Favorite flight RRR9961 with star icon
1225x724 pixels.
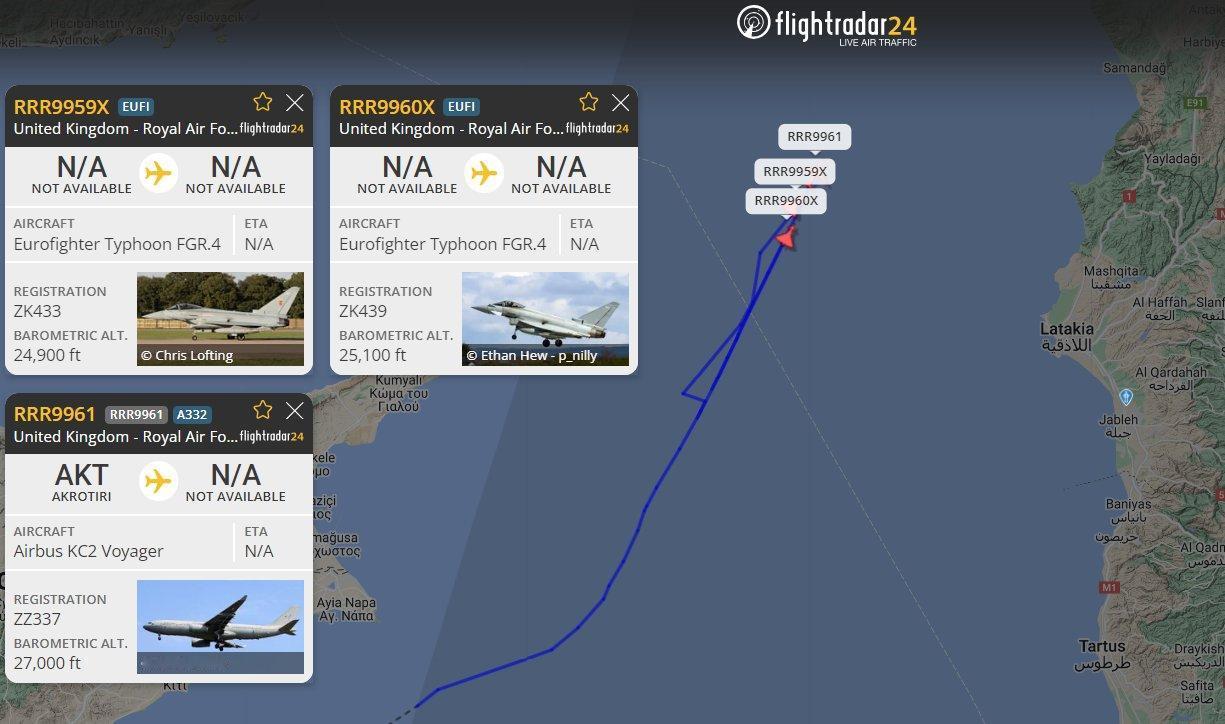[x=263, y=409]
